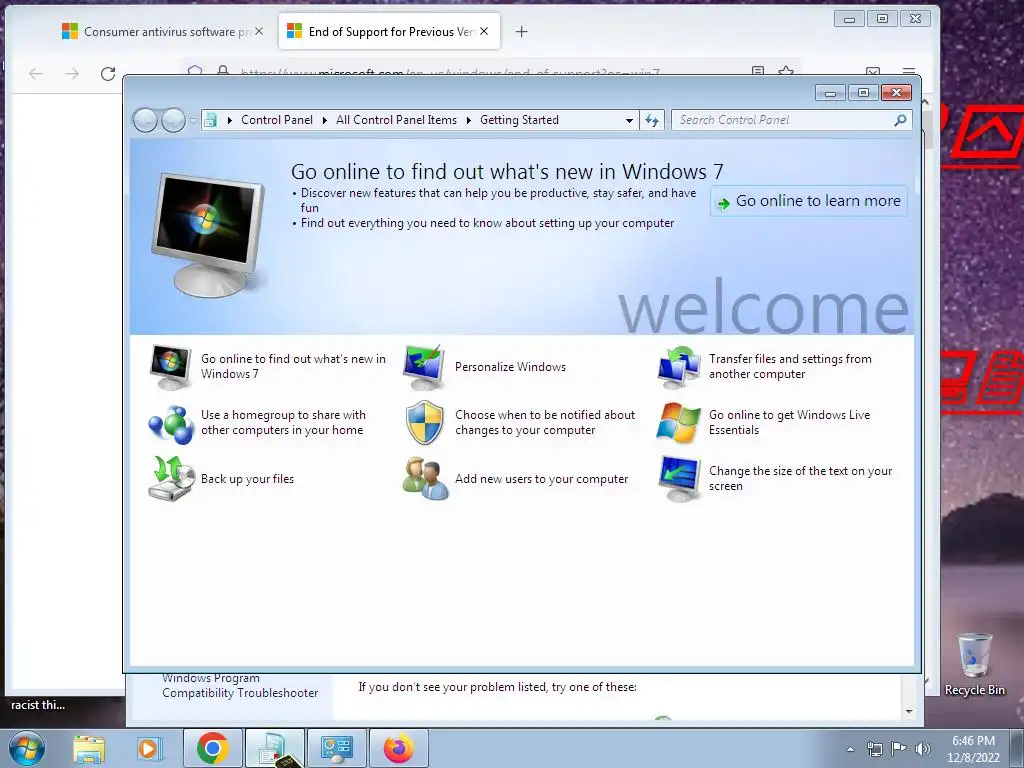The image size is (1024, 768).
Task: Select 'Choose when to be notified' text
Action: point(545,423)
